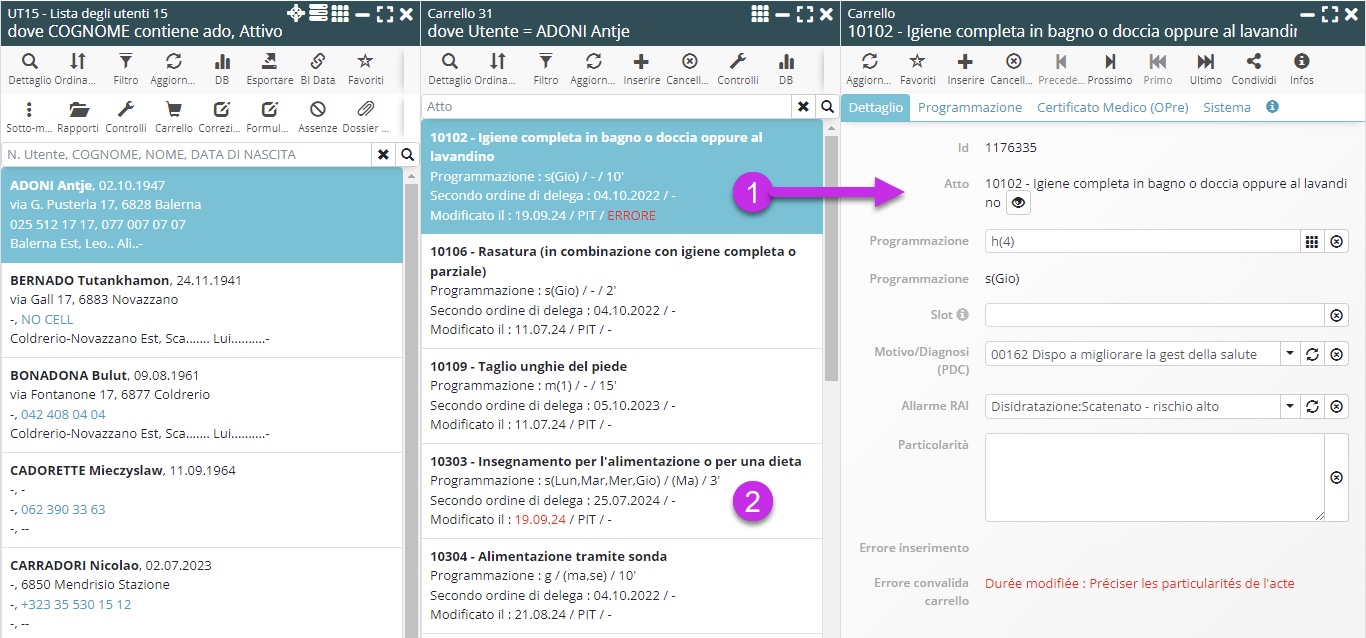
Task: Toggle the eye icon beside Atto
Action: point(1018,203)
